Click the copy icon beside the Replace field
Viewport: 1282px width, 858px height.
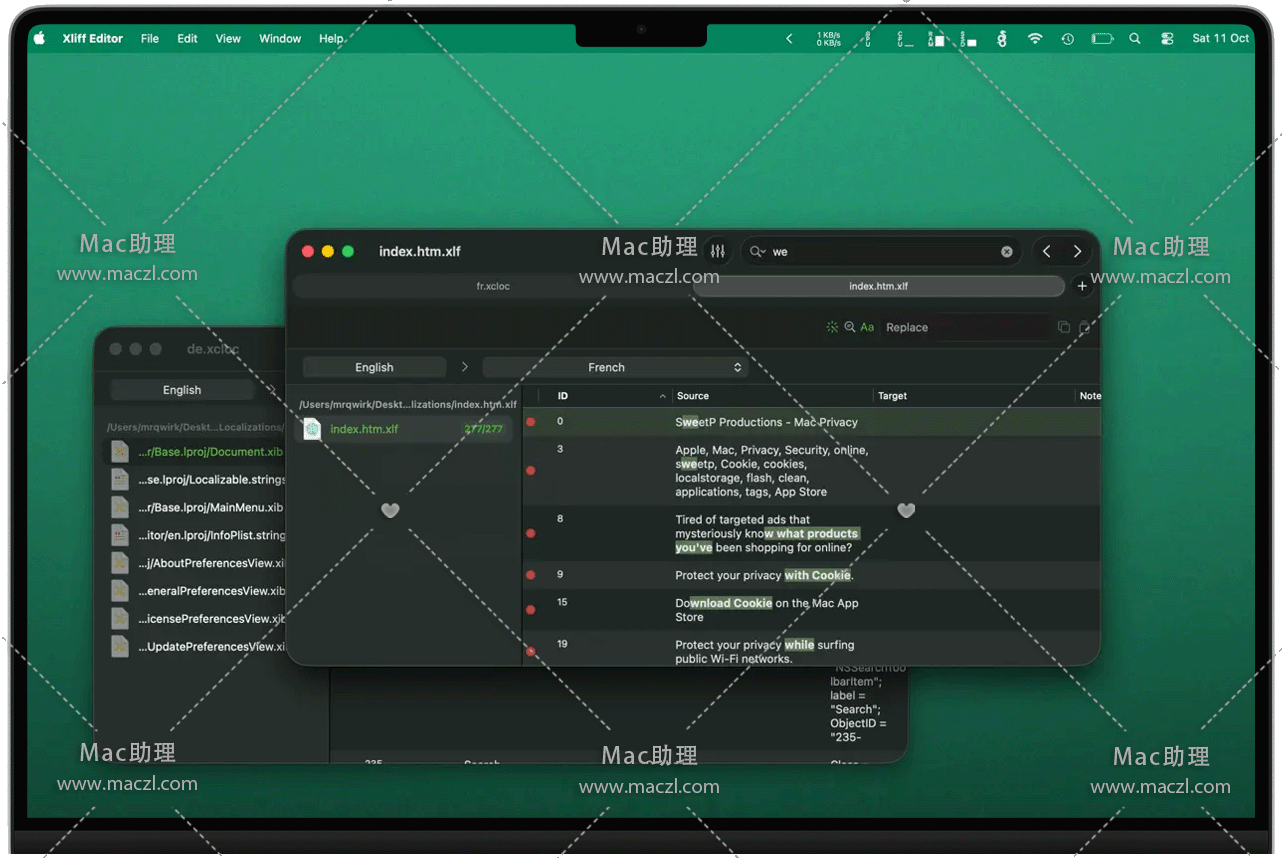click(1063, 327)
